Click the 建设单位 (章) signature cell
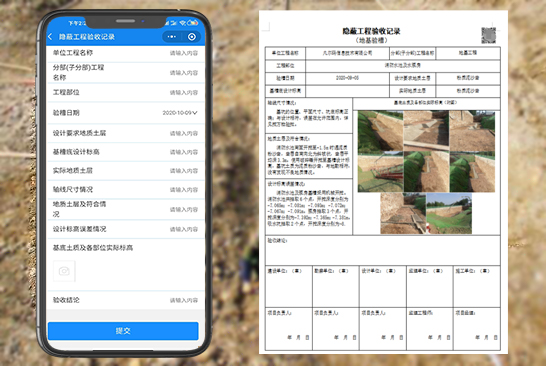Viewport: 546px width, 366px height. tap(289, 287)
